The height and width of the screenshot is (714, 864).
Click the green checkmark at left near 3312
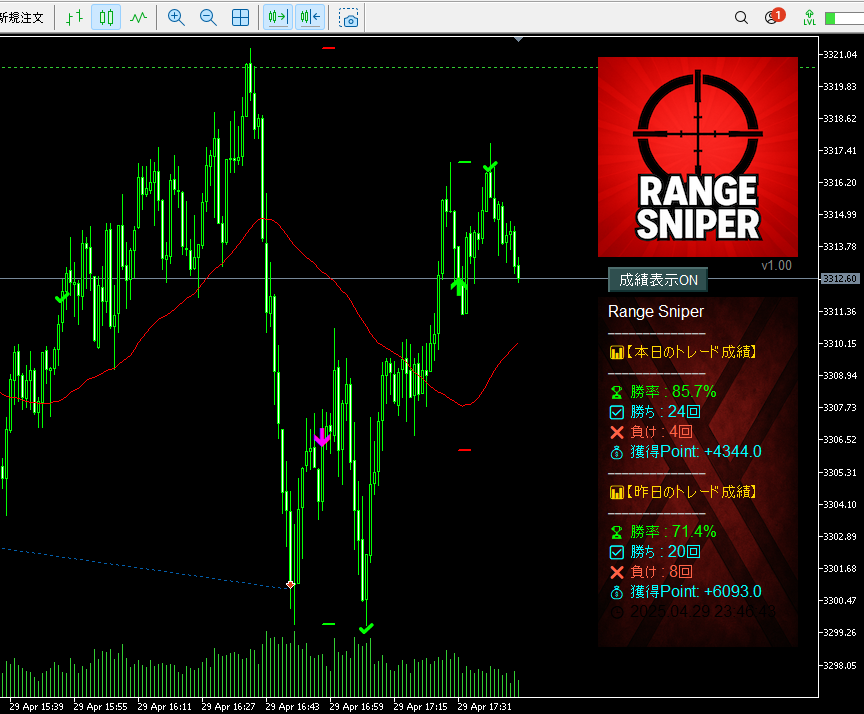point(62,298)
